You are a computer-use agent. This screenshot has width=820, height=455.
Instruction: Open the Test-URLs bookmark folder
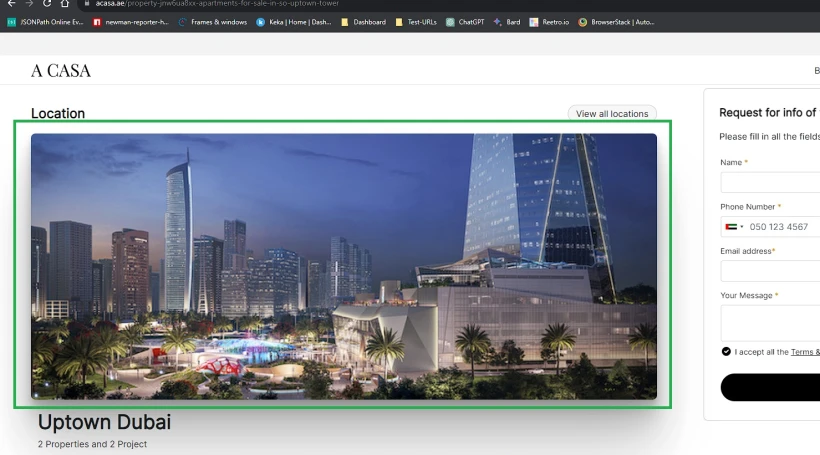pyautogui.click(x=415, y=22)
